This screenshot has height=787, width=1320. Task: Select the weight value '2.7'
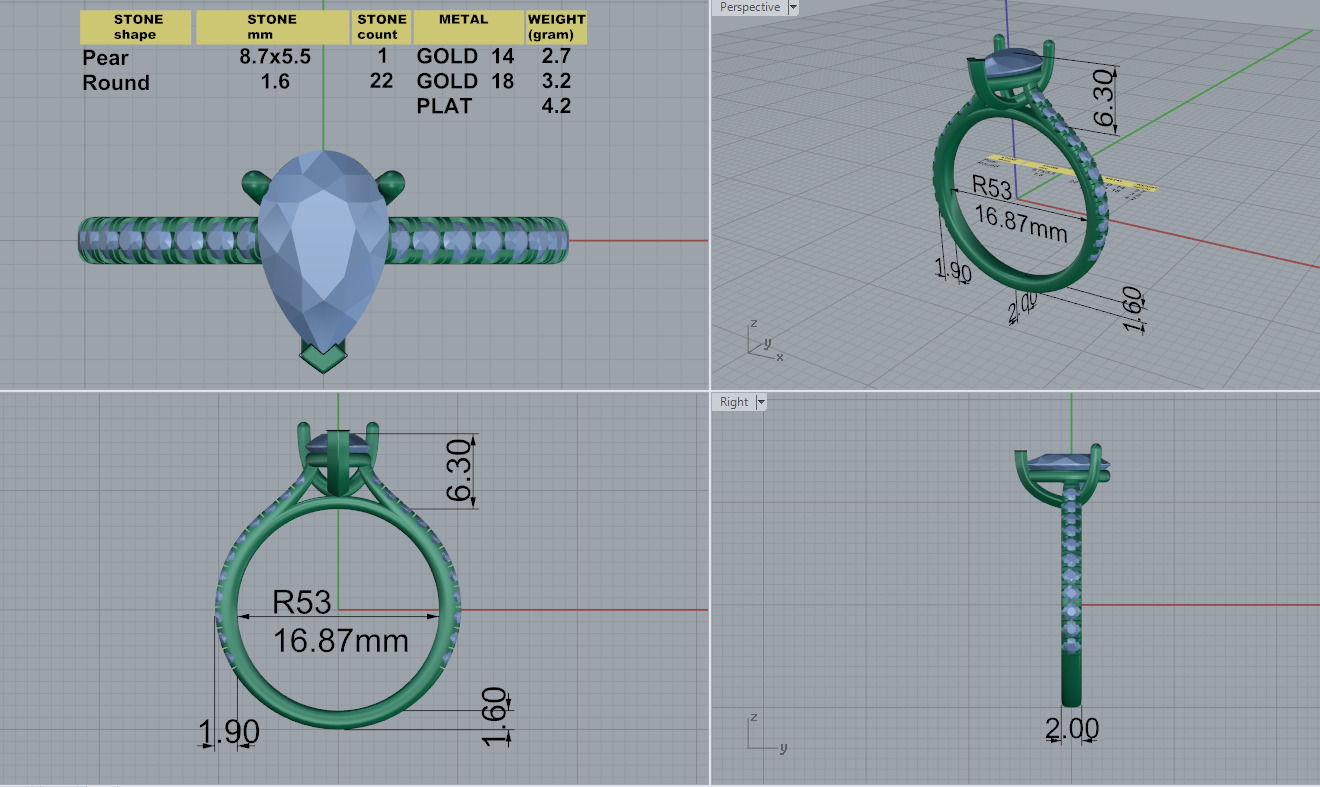point(556,57)
